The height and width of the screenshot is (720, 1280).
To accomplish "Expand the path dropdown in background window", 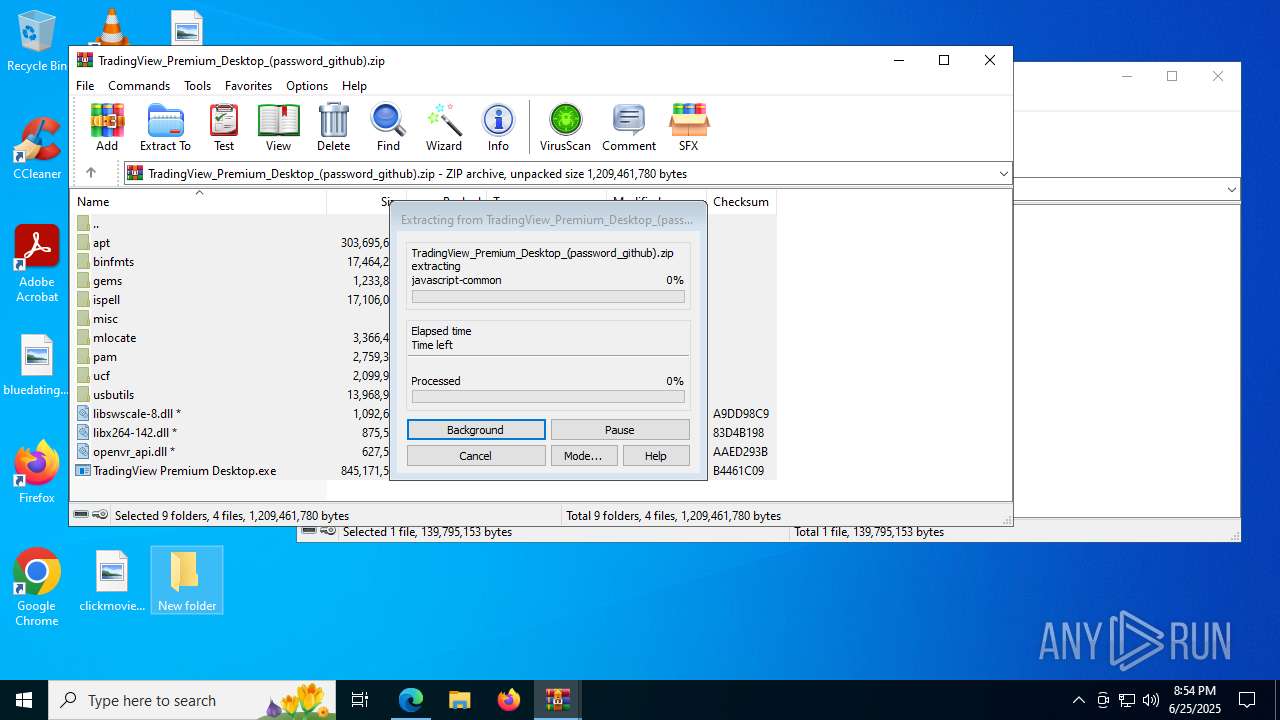I will [1232, 189].
